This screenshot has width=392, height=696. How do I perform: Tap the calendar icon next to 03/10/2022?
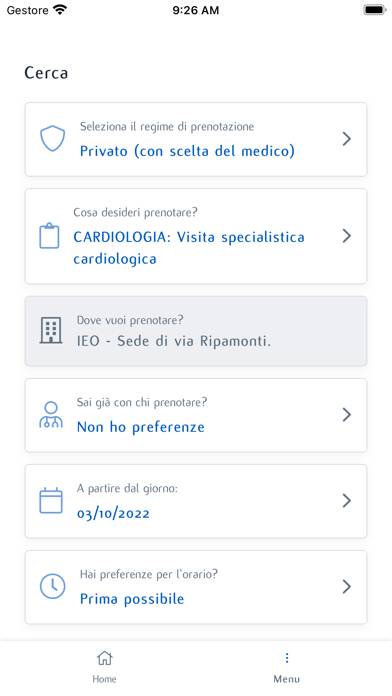51,501
